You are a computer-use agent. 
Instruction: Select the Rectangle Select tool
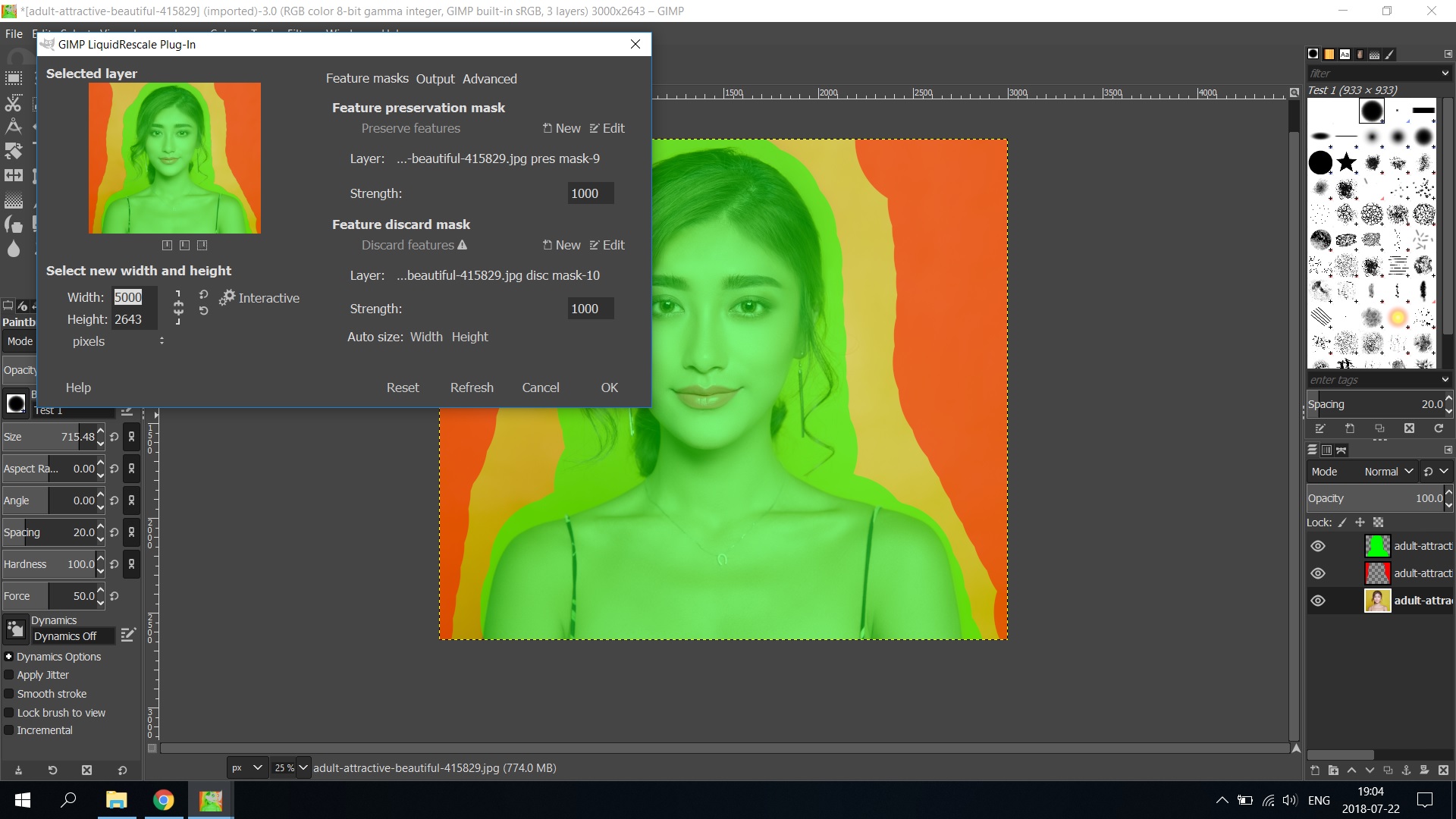(14, 78)
